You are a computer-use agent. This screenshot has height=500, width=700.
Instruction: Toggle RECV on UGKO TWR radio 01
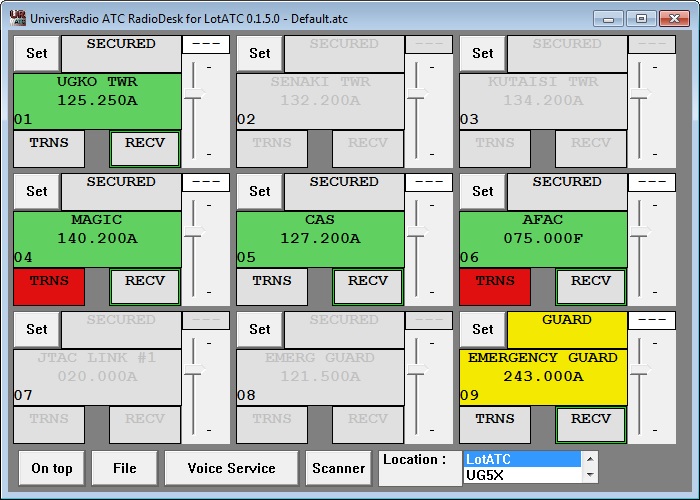coord(145,149)
